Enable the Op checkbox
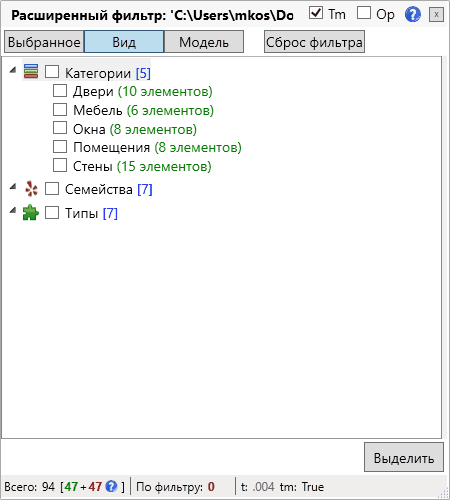 tap(364, 13)
